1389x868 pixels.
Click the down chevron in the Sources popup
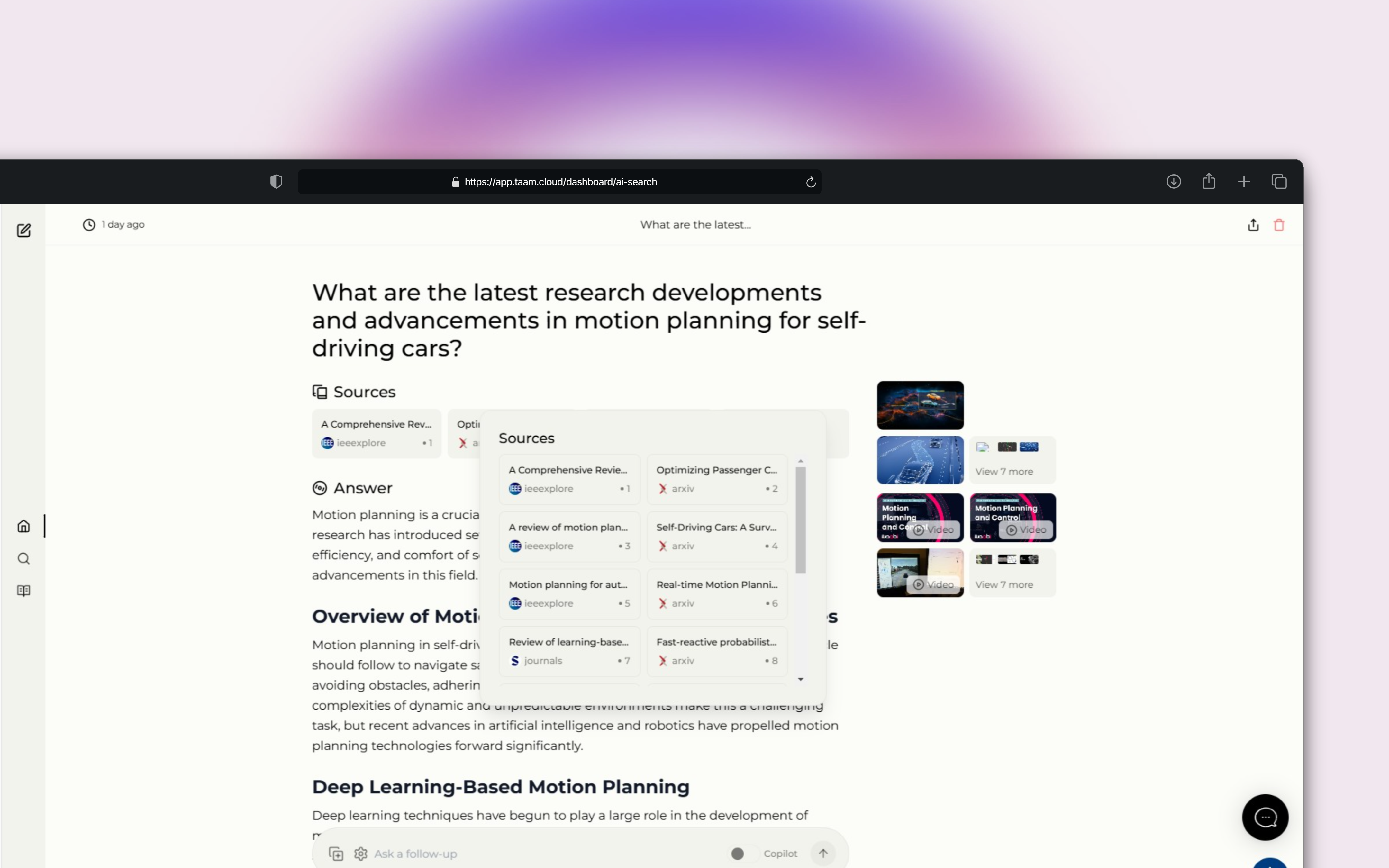click(x=801, y=679)
